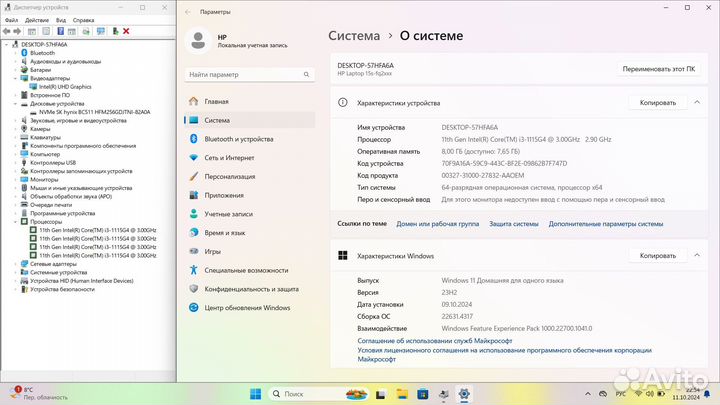720x405 pixels.
Task: Open Домен или рабочая группа link
Action: tap(438, 224)
